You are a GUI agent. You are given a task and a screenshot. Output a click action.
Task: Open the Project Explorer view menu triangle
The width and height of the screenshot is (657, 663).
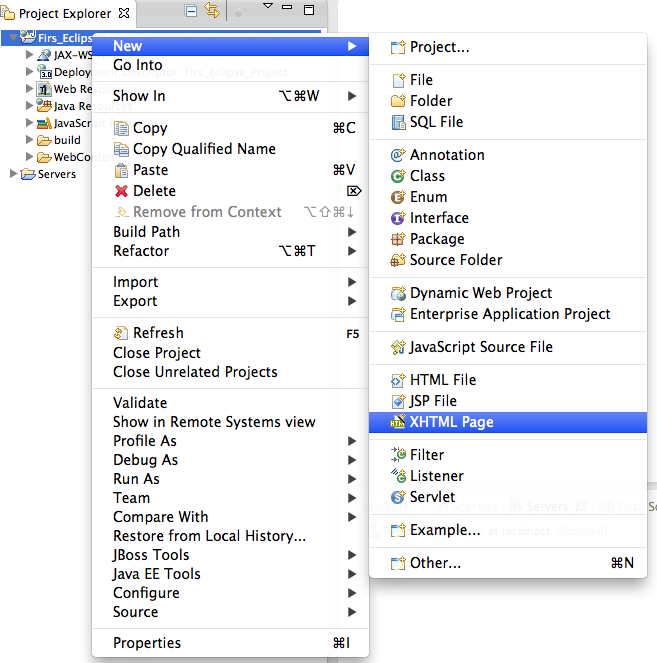point(268,6)
